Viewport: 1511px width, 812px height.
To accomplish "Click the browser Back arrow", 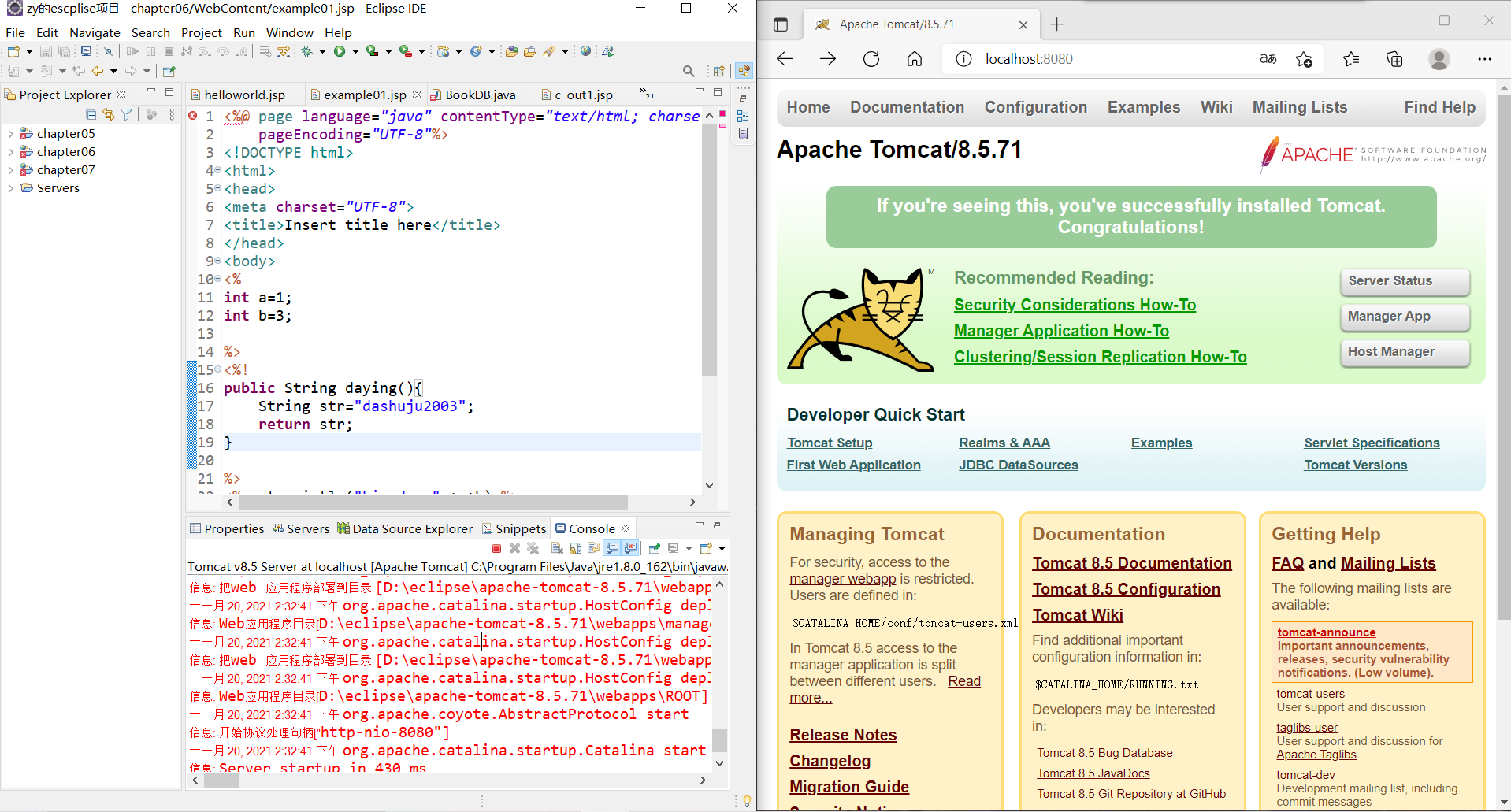I will click(x=785, y=59).
